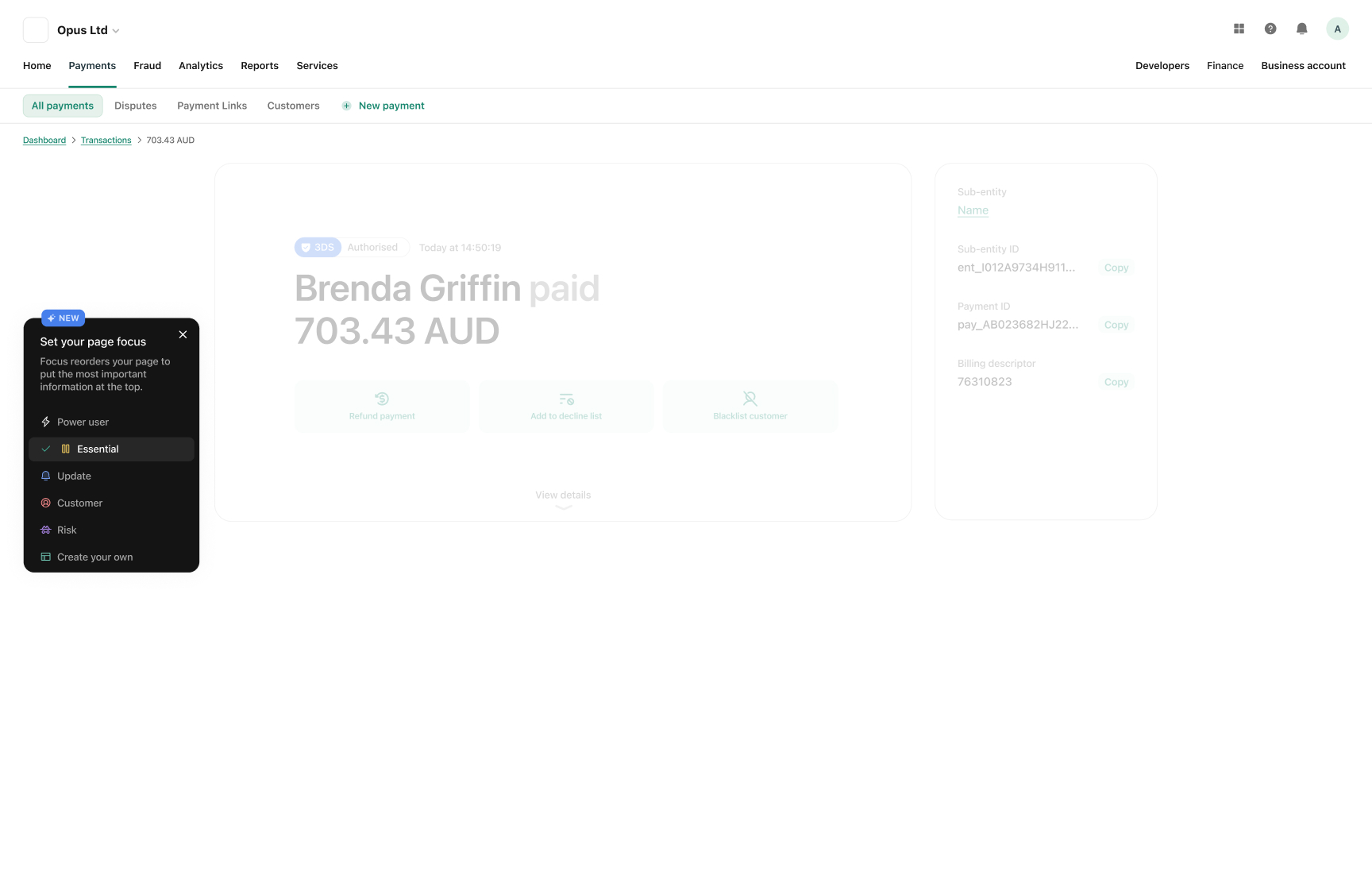Select Create your own focus
This screenshot has width=1372, height=887.
111,557
